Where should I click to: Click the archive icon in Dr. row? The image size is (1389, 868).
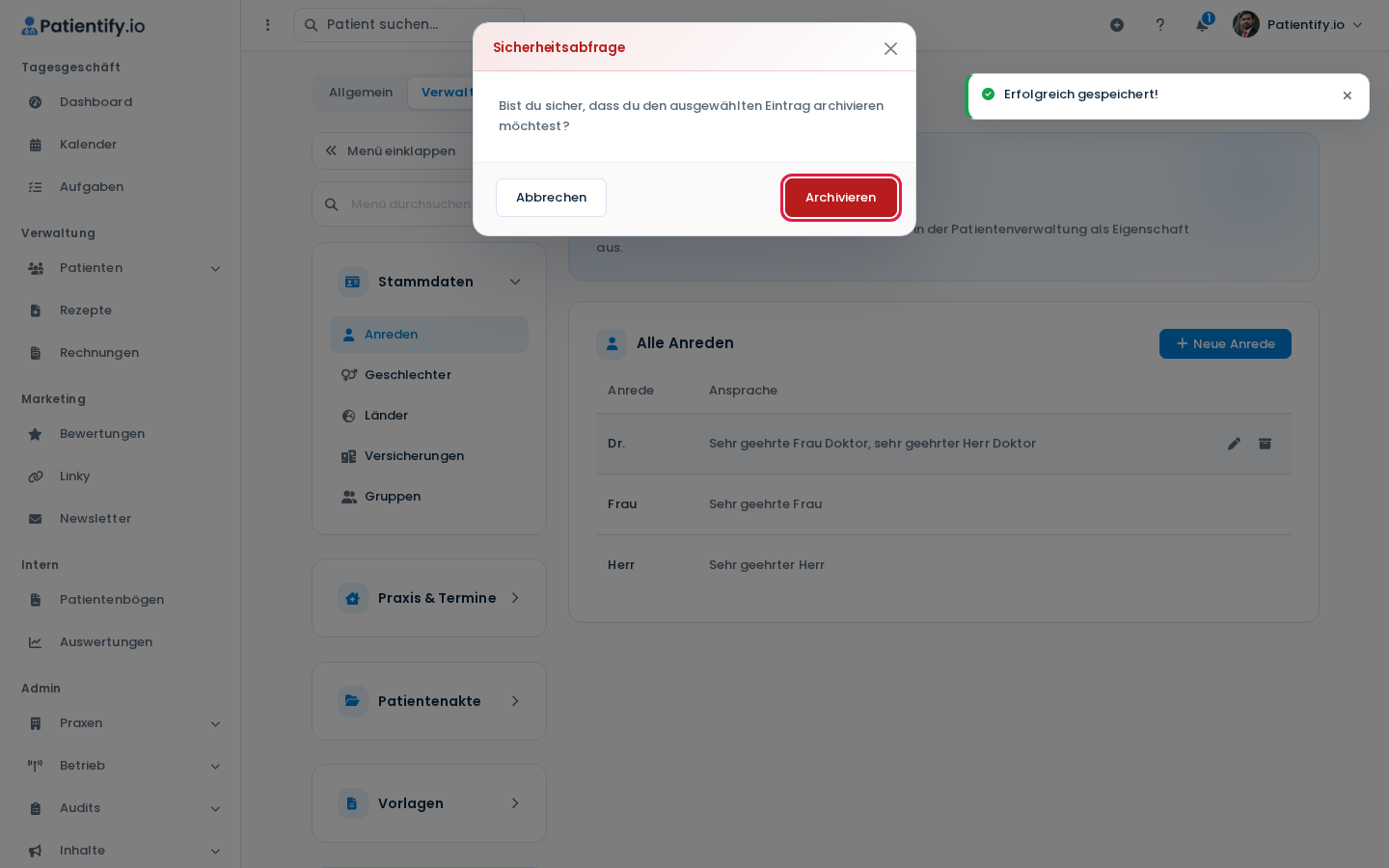[1265, 444]
